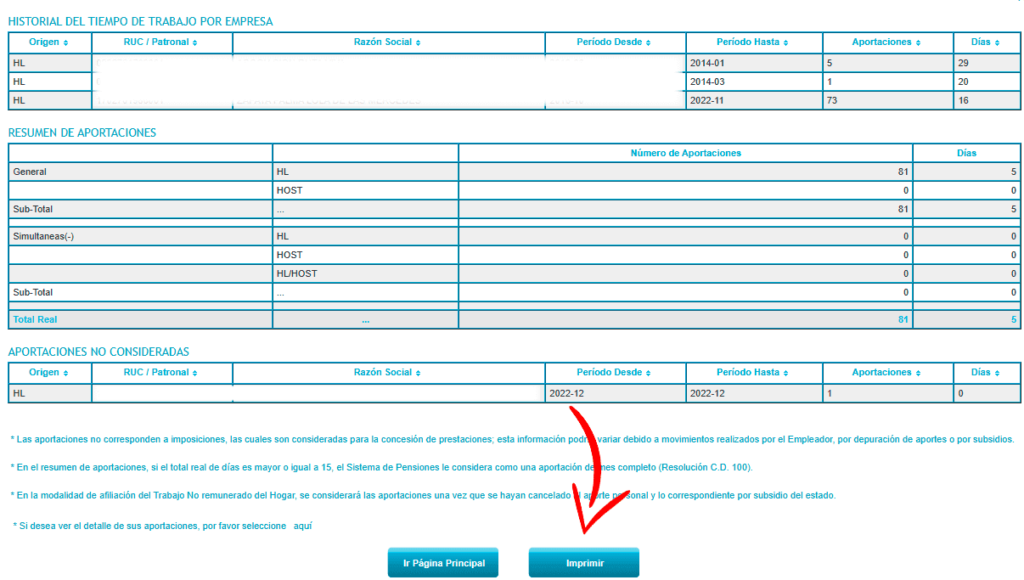This screenshot has width=1024, height=580.
Task: Sort history table by Razón Social
Action: [x=388, y=42]
